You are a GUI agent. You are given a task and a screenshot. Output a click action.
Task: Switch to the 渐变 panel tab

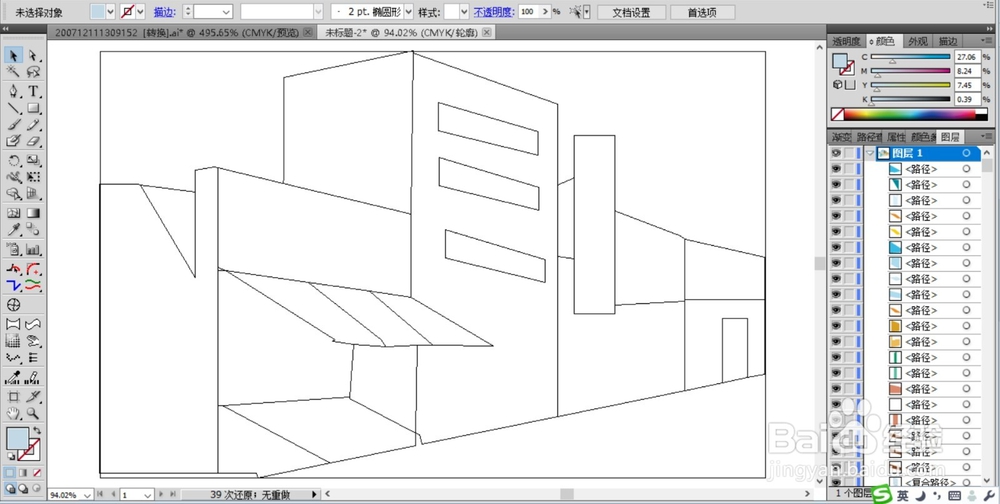pyautogui.click(x=841, y=137)
